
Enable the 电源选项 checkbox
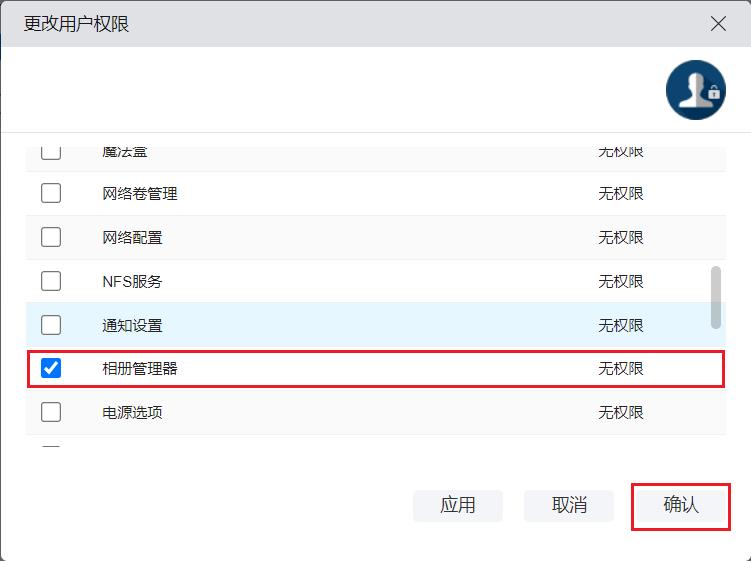pos(51,412)
